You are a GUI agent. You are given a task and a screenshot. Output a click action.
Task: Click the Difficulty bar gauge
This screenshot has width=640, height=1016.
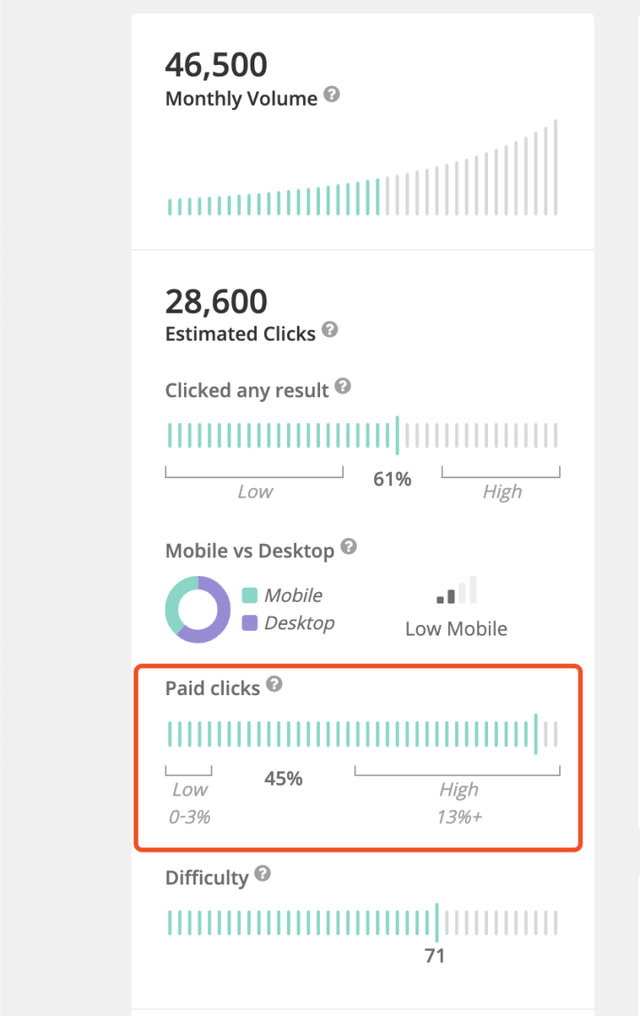tap(362, 922)
